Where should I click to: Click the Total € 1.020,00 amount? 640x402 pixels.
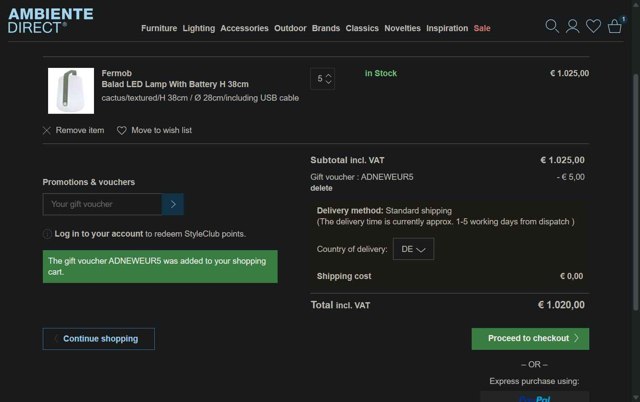coord(561,305)
